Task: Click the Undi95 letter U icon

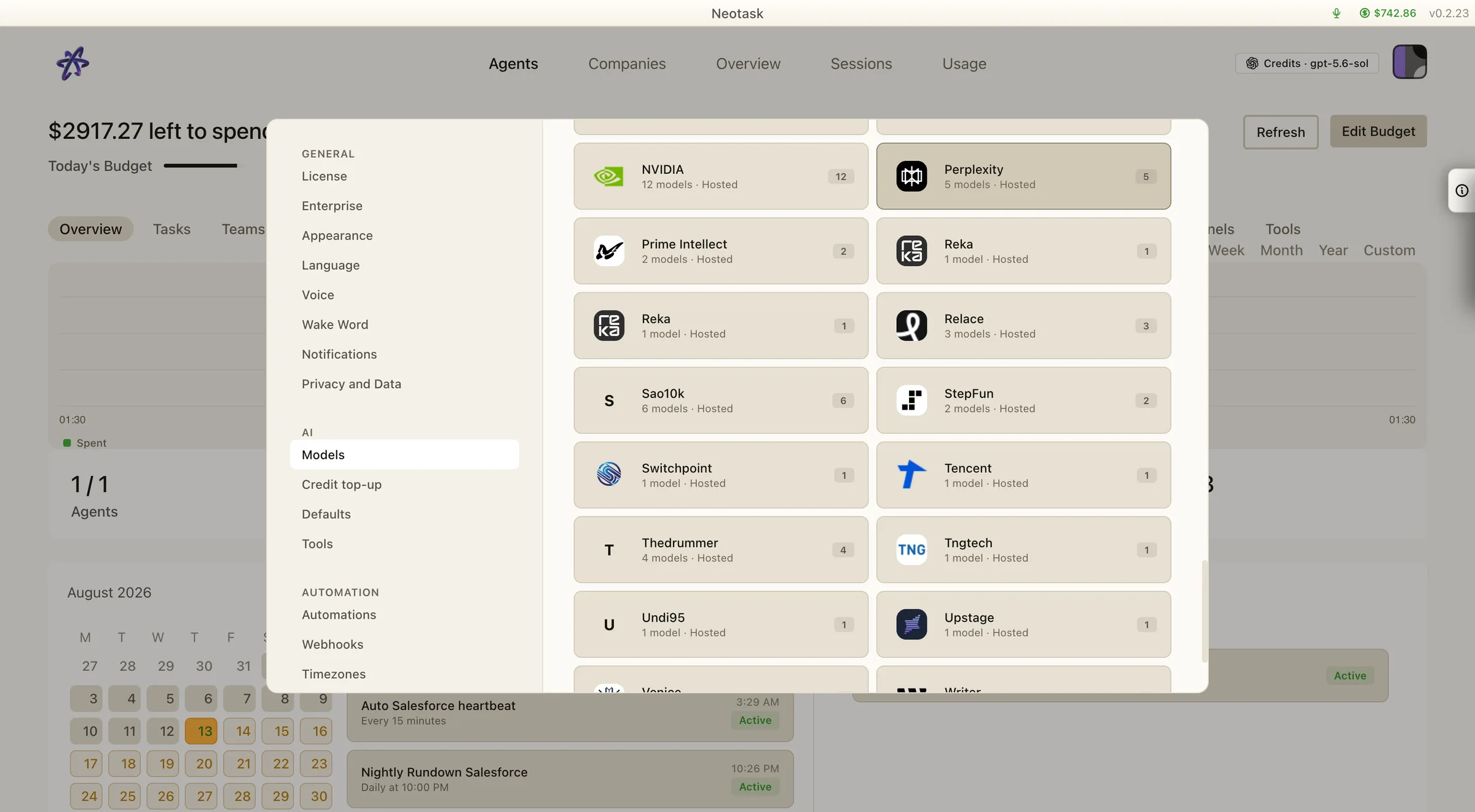Action: pos(608,625)
